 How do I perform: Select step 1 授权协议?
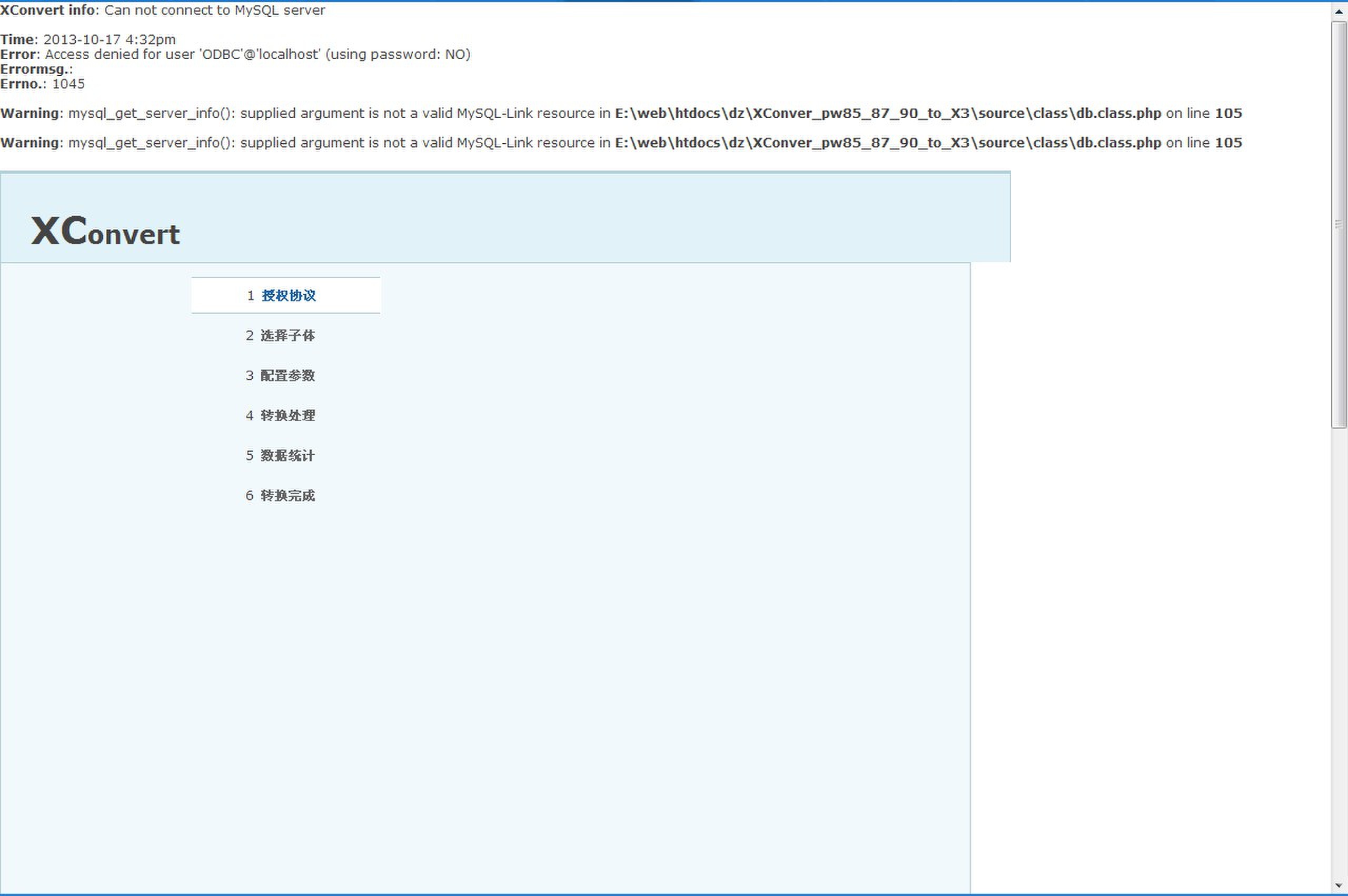[286, 295]
